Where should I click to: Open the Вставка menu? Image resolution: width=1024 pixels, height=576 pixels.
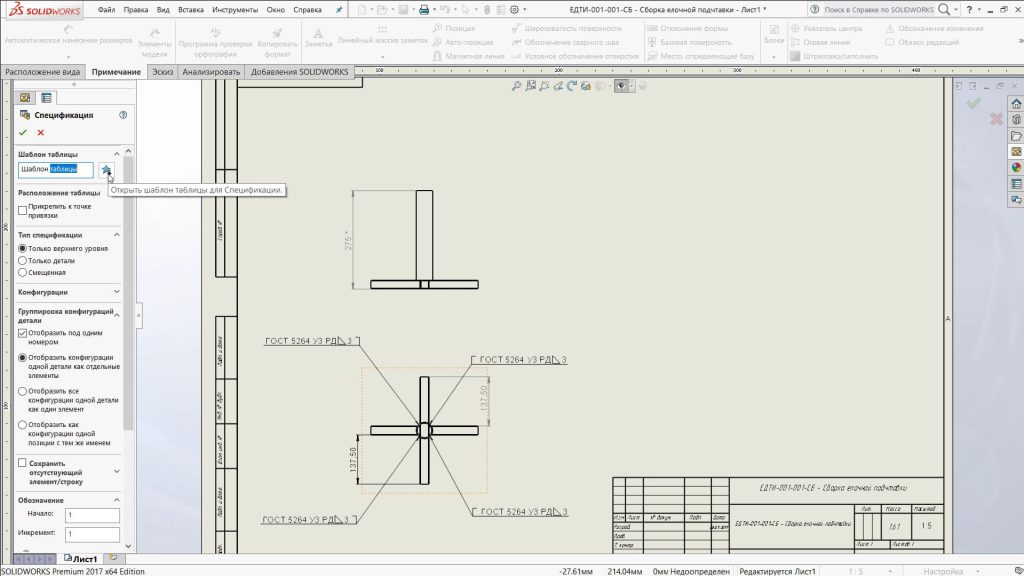coord(191,10)
